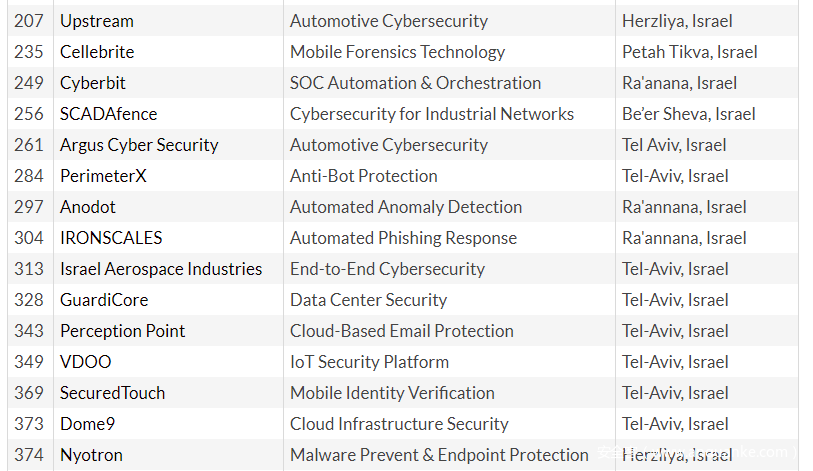Select the IRONSCALES company entry
The height and width of the screenshot is (471, 813).
click(111, 238)
